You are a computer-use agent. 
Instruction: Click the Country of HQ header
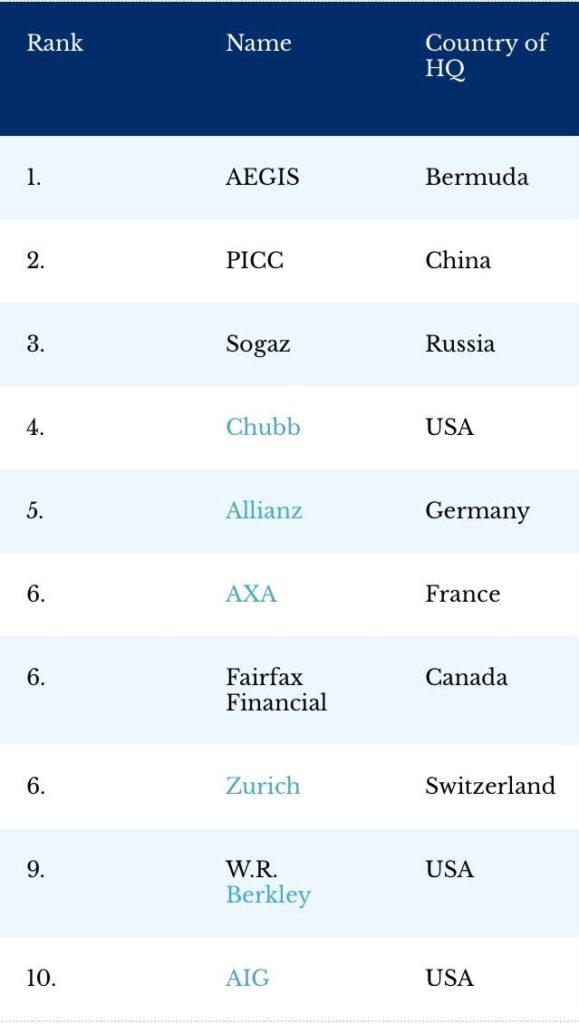[x=486, y=56]
